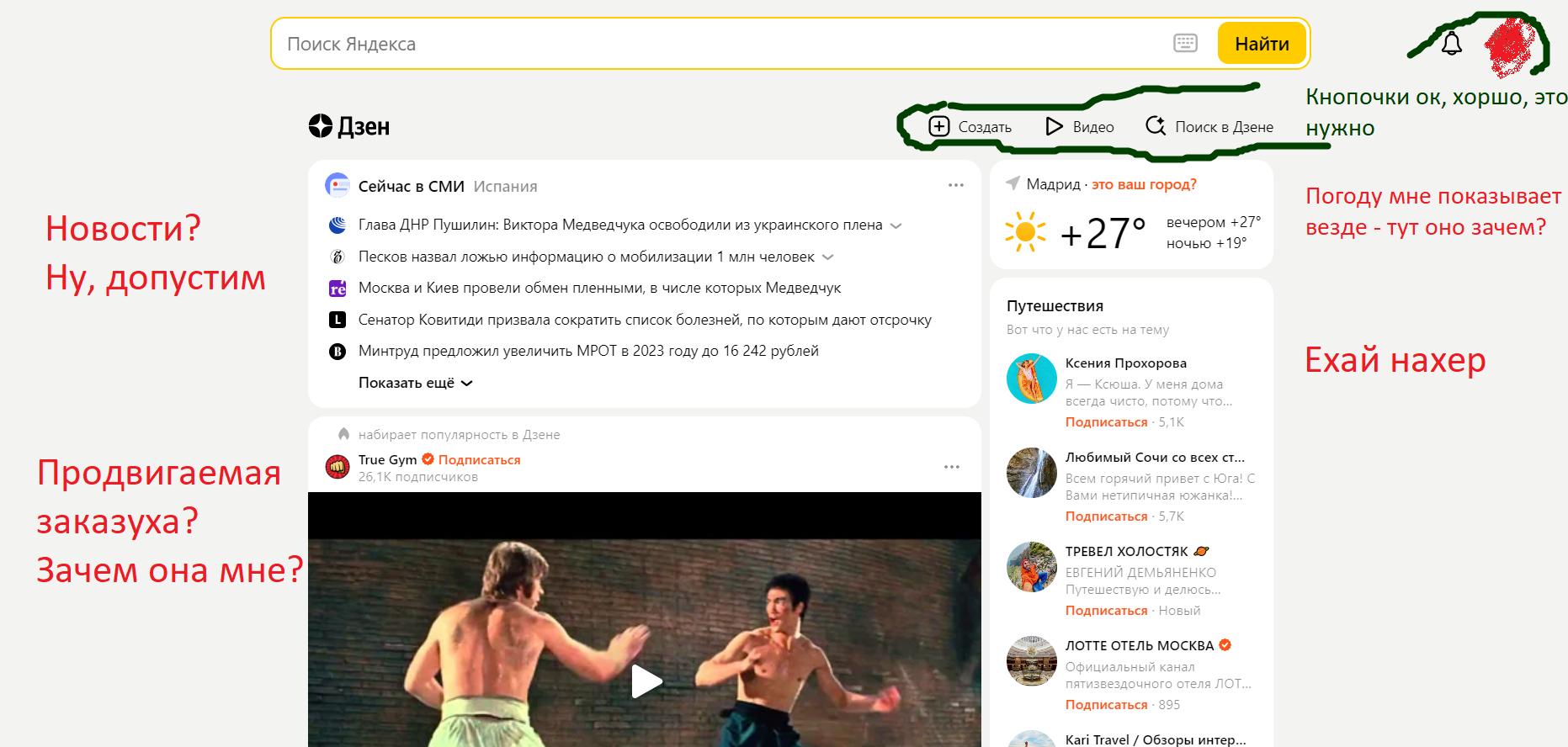This screenshot has height=747, width=1568.
Task: Open ТРЕВЕЛ ХОЛОСТЯК channel avatar
Action: [1032, 567]
